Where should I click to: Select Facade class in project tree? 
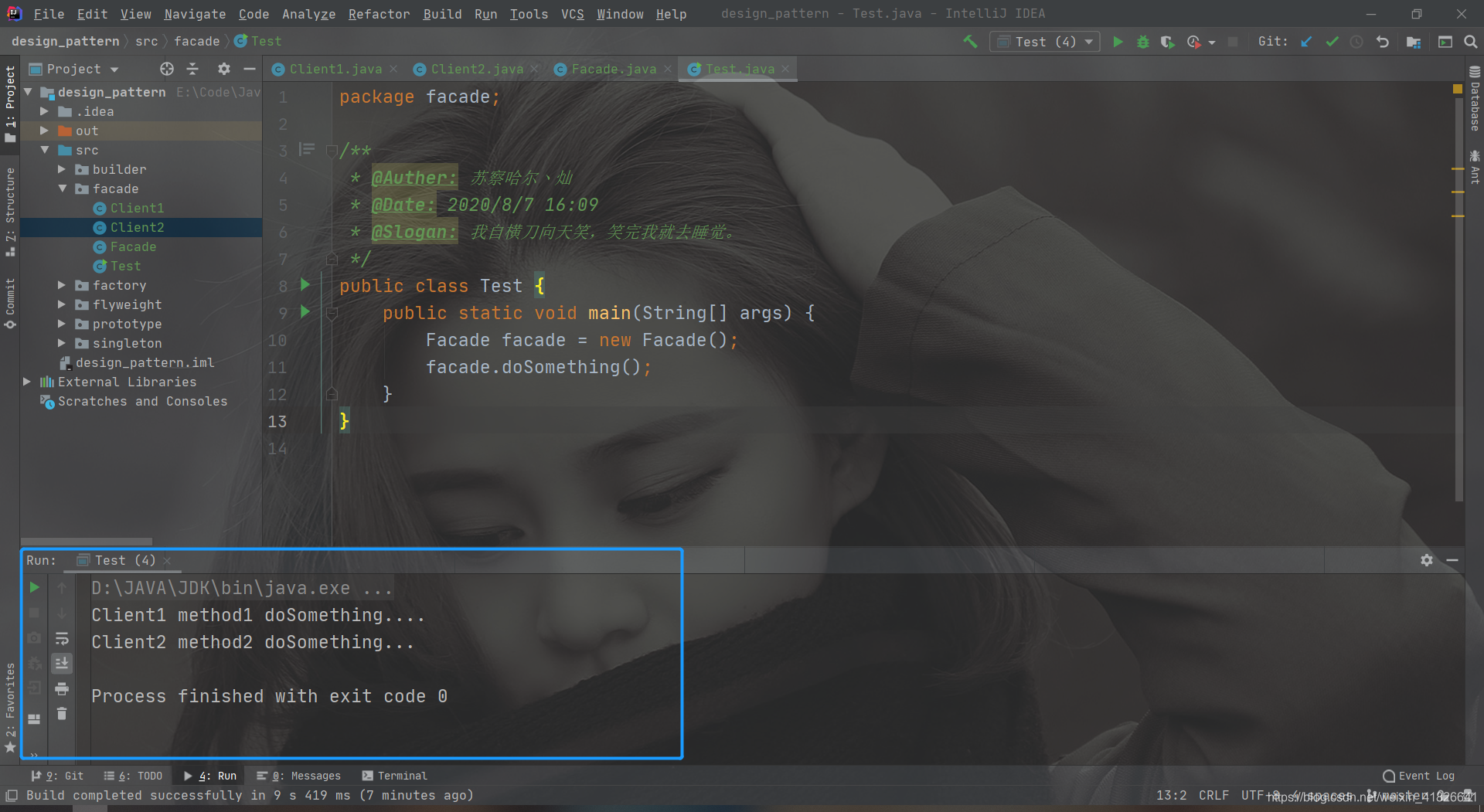(x=133, y=246)
